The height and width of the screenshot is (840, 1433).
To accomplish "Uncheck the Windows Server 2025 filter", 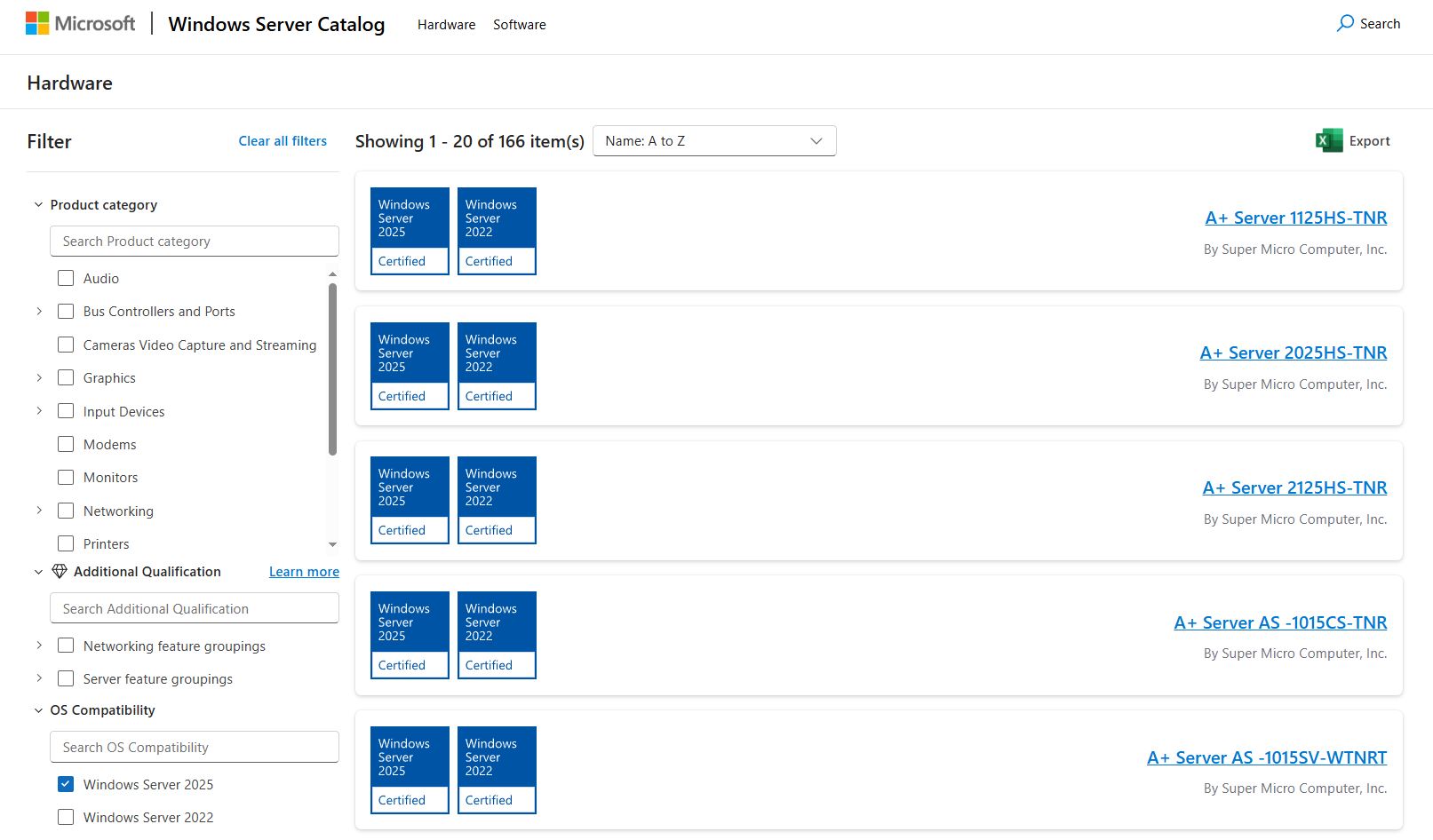I will [x=66, y=784].
